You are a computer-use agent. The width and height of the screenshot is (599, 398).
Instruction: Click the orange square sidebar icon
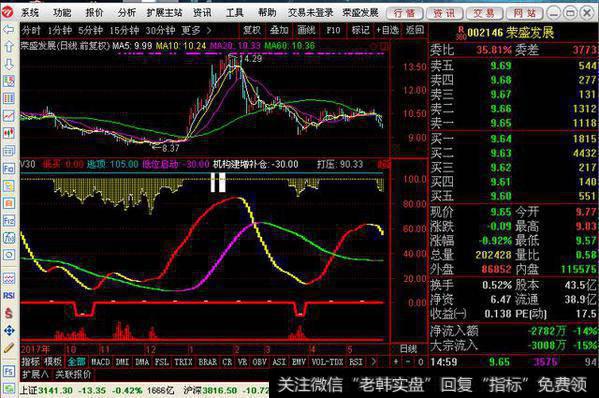8,203
